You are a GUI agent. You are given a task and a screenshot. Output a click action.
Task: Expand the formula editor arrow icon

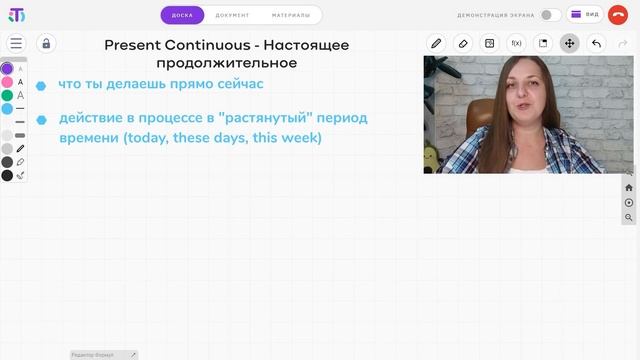click(x=133, y=355)
